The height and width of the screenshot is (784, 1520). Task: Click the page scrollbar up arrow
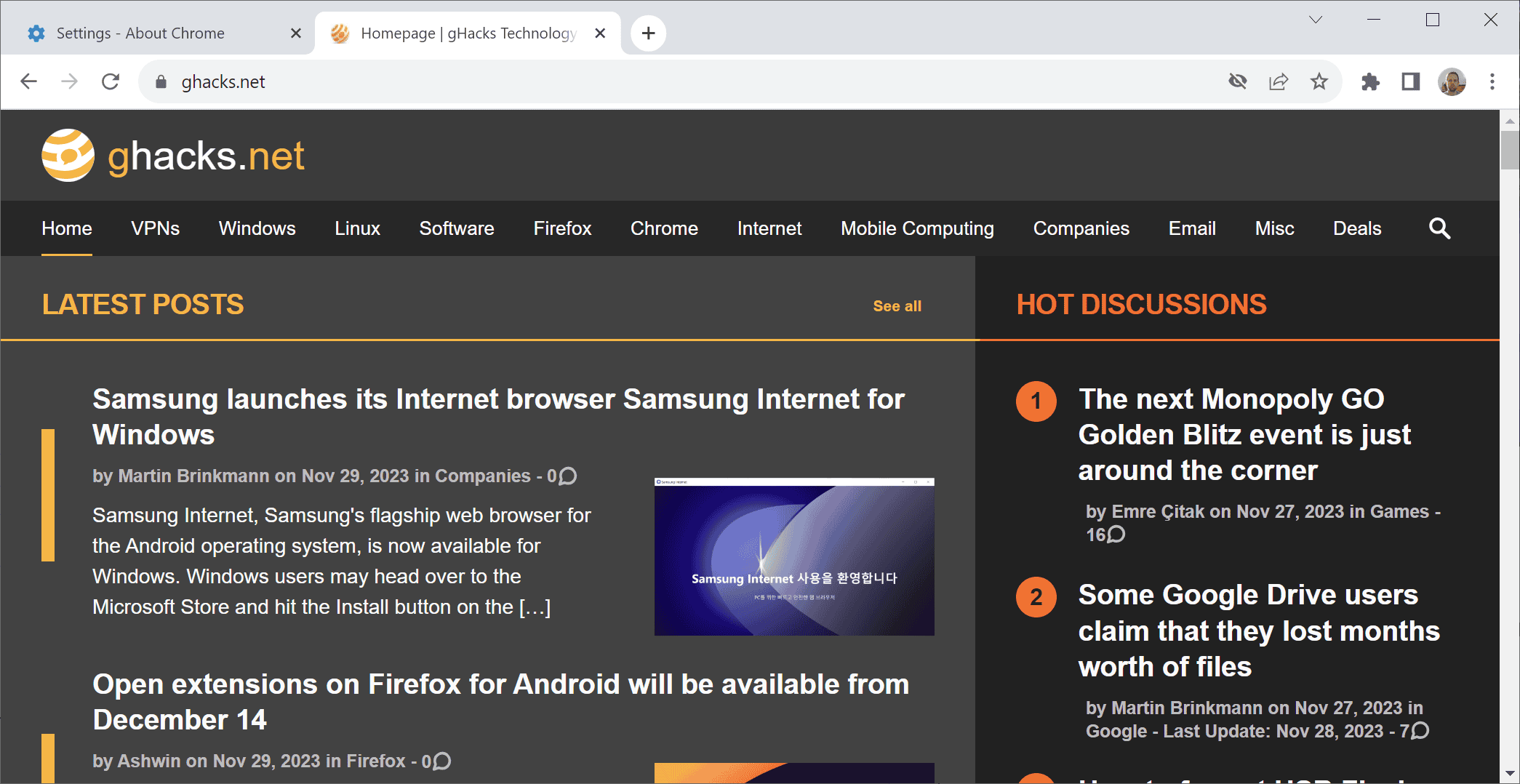[1510, 121]
